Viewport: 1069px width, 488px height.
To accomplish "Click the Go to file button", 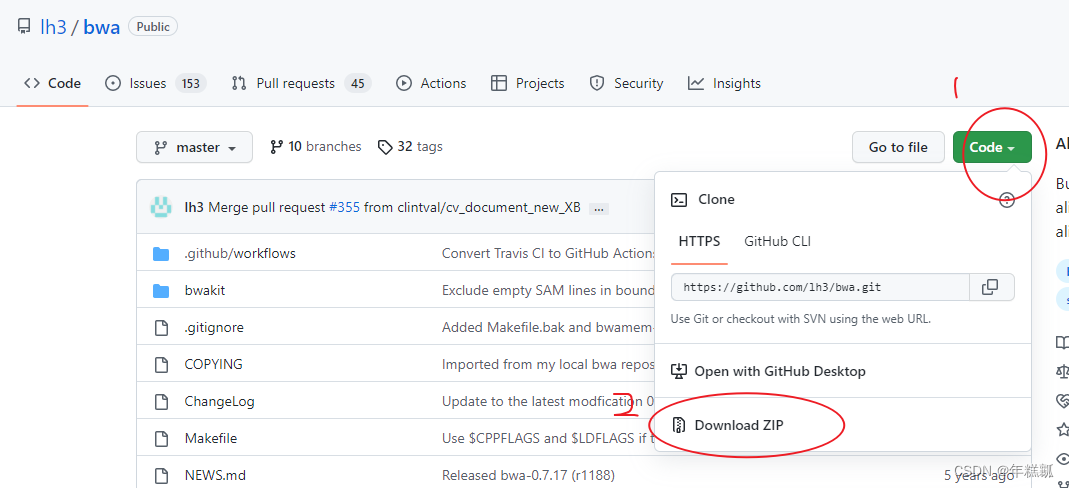I will click(x=898, y=147).
